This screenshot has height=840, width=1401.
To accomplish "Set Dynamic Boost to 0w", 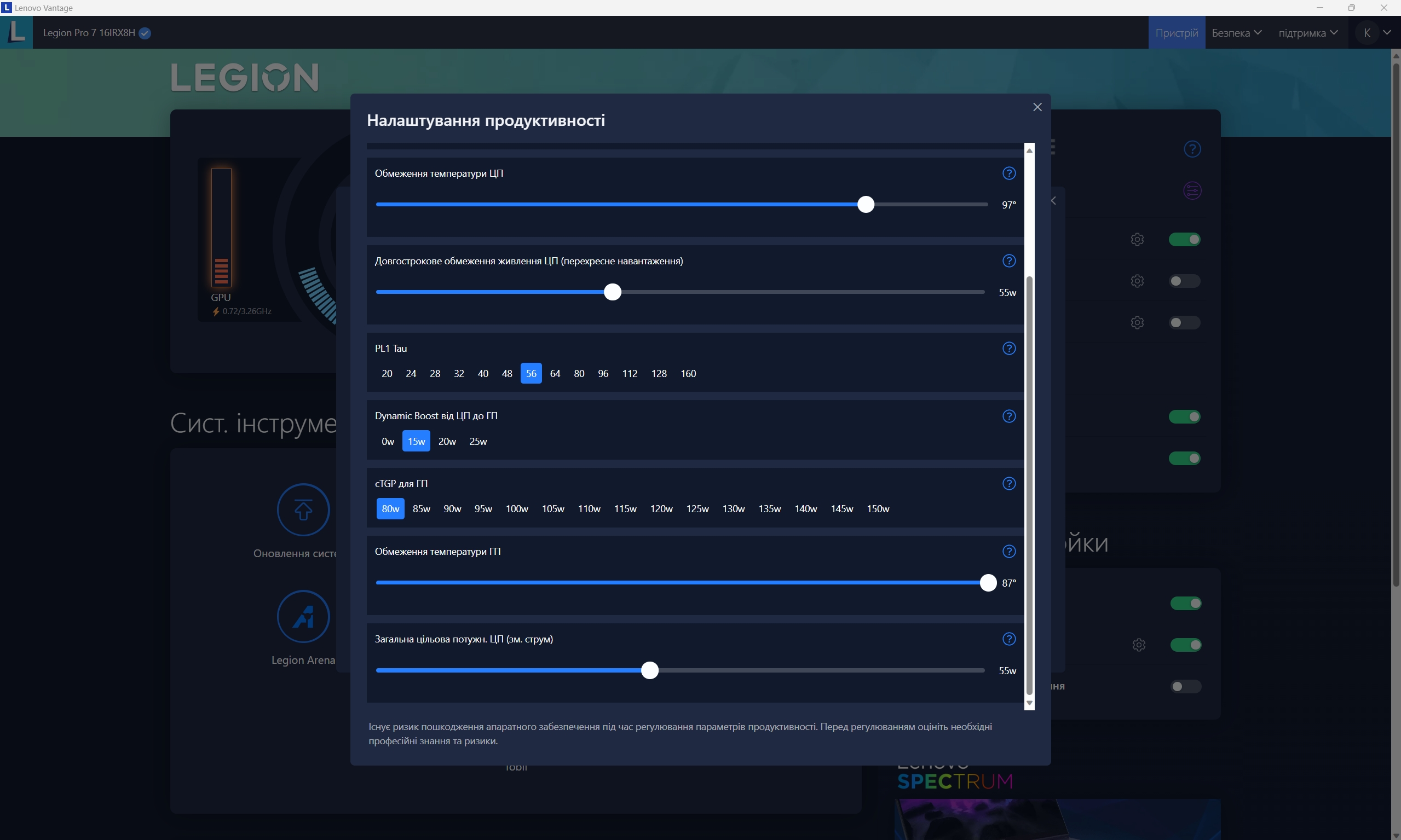I will (x=388, y=442).
